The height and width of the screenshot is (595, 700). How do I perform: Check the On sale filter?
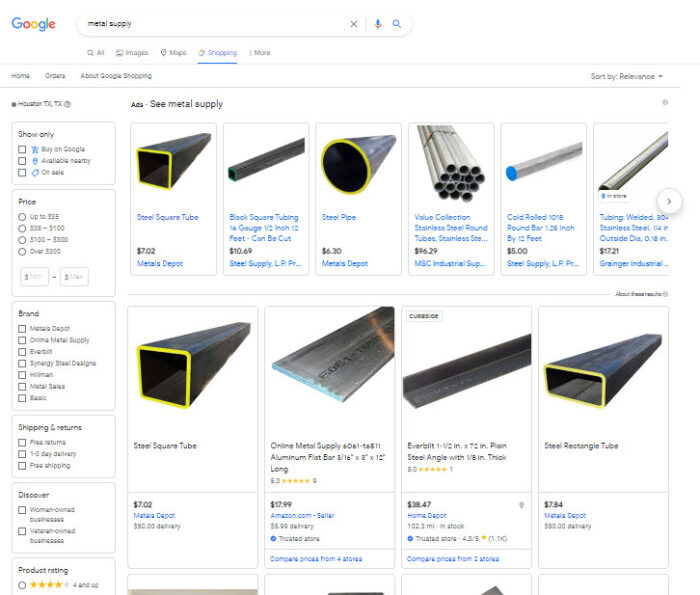point(22,172)
